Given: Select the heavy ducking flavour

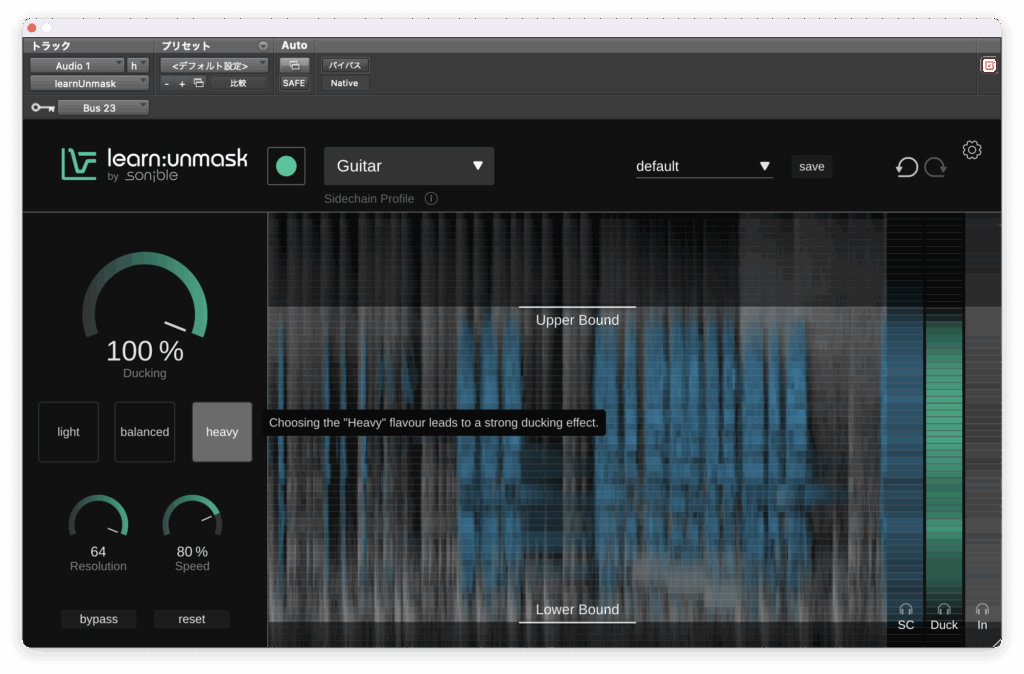Looking at the screenshot, I should (222, 432).
